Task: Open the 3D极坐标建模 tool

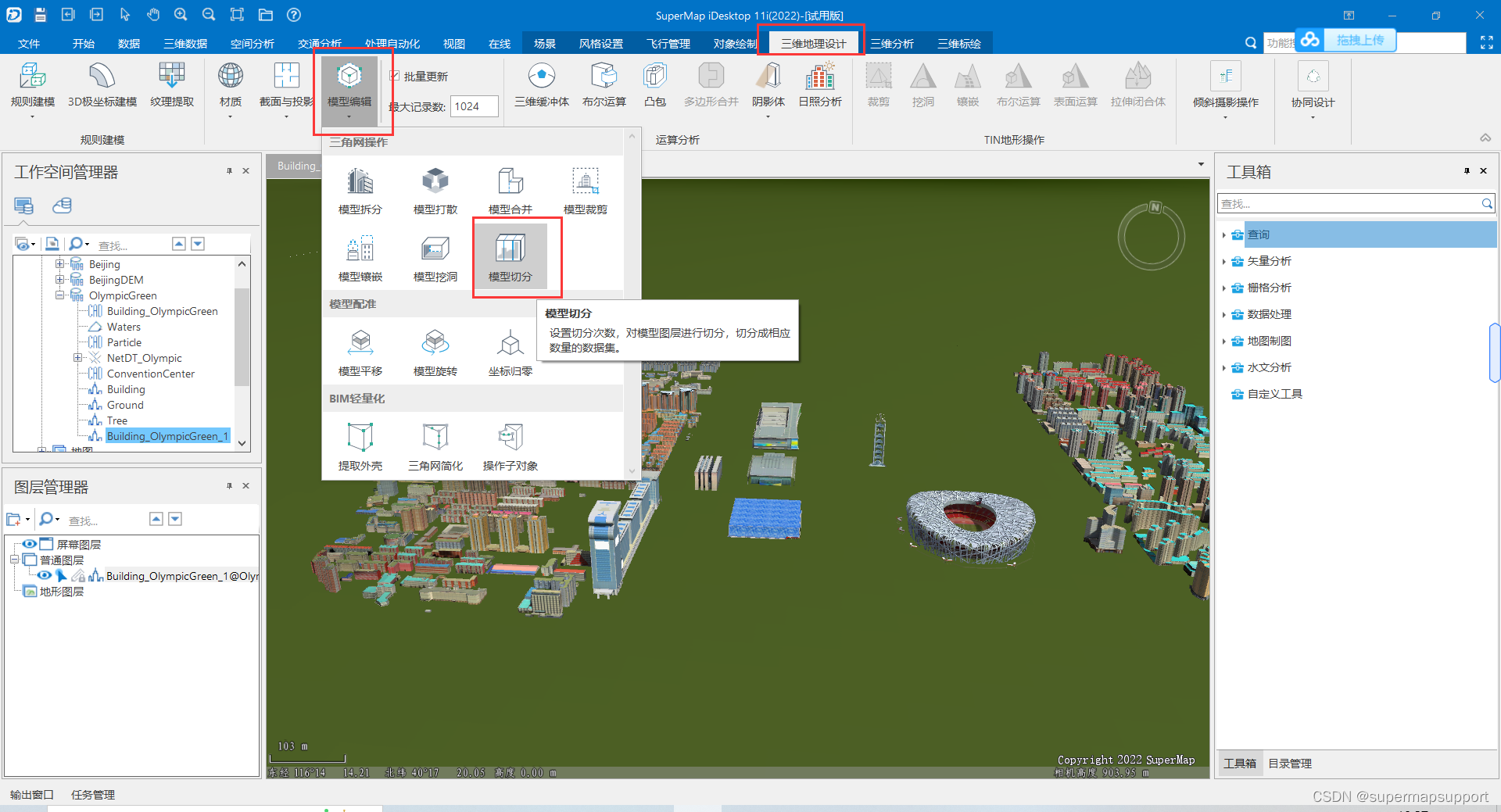Action: [102, 86]
